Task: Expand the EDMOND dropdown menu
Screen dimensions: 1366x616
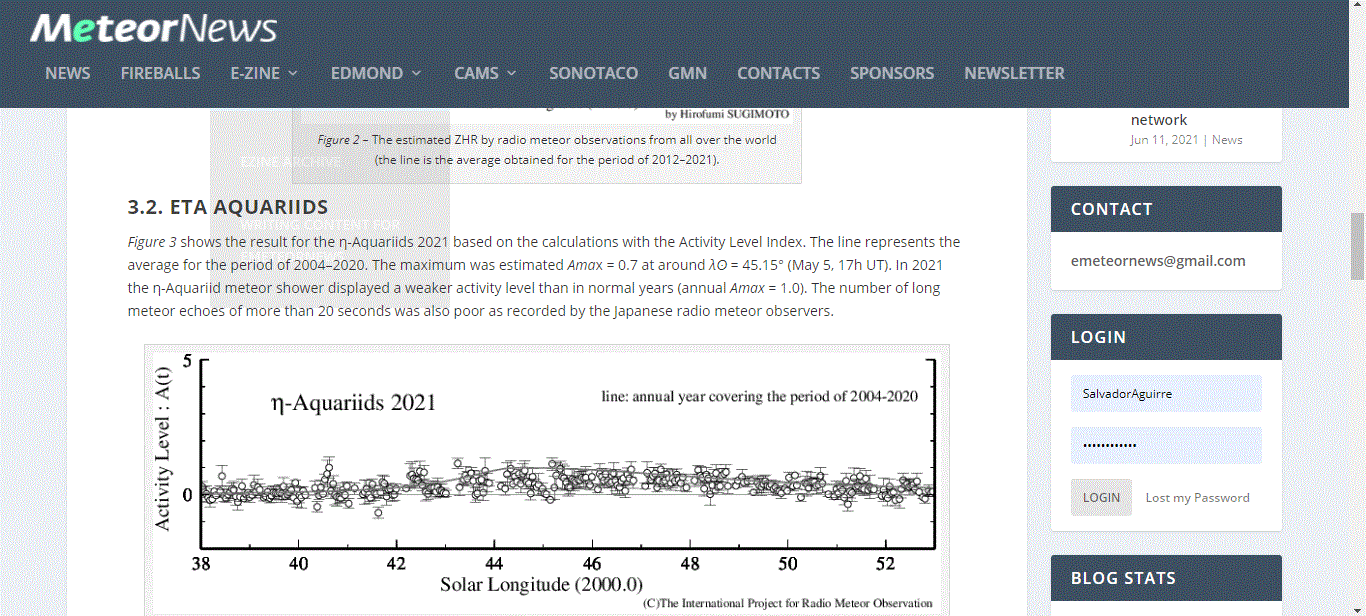Action: pyautogui.click(x=377, y=73)
